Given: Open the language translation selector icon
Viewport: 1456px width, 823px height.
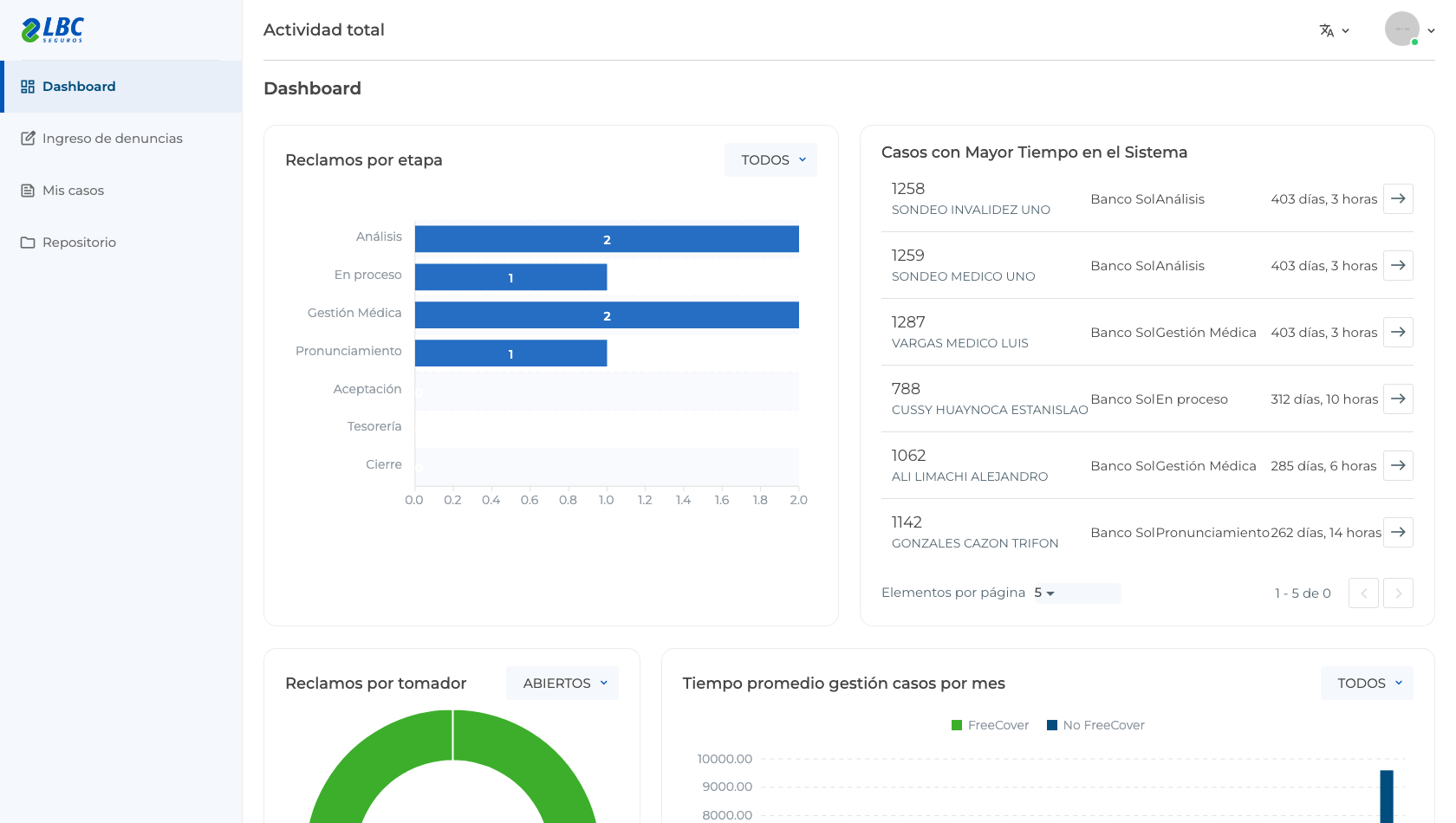Looking at the screenshot, I should click(x=1334, y=30).
